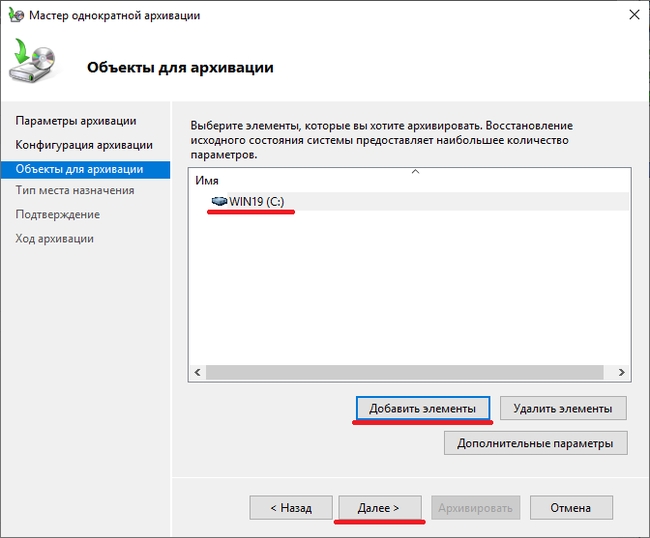The width and height of the screenshot is (650, 538).
Task: Jump to the Тип места назначения step
Action: [74, 190]
